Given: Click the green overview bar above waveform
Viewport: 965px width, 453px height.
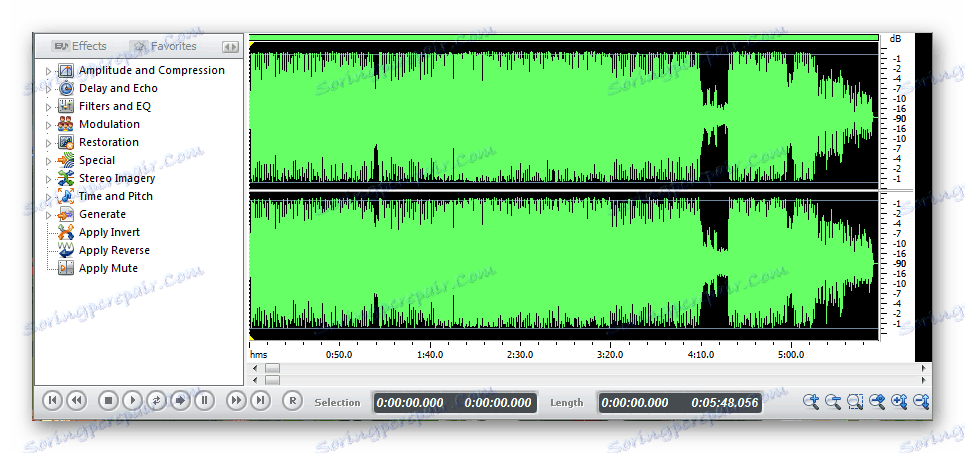Looking at the screenshot, I should pyautogui.click(x=563, y=38).
